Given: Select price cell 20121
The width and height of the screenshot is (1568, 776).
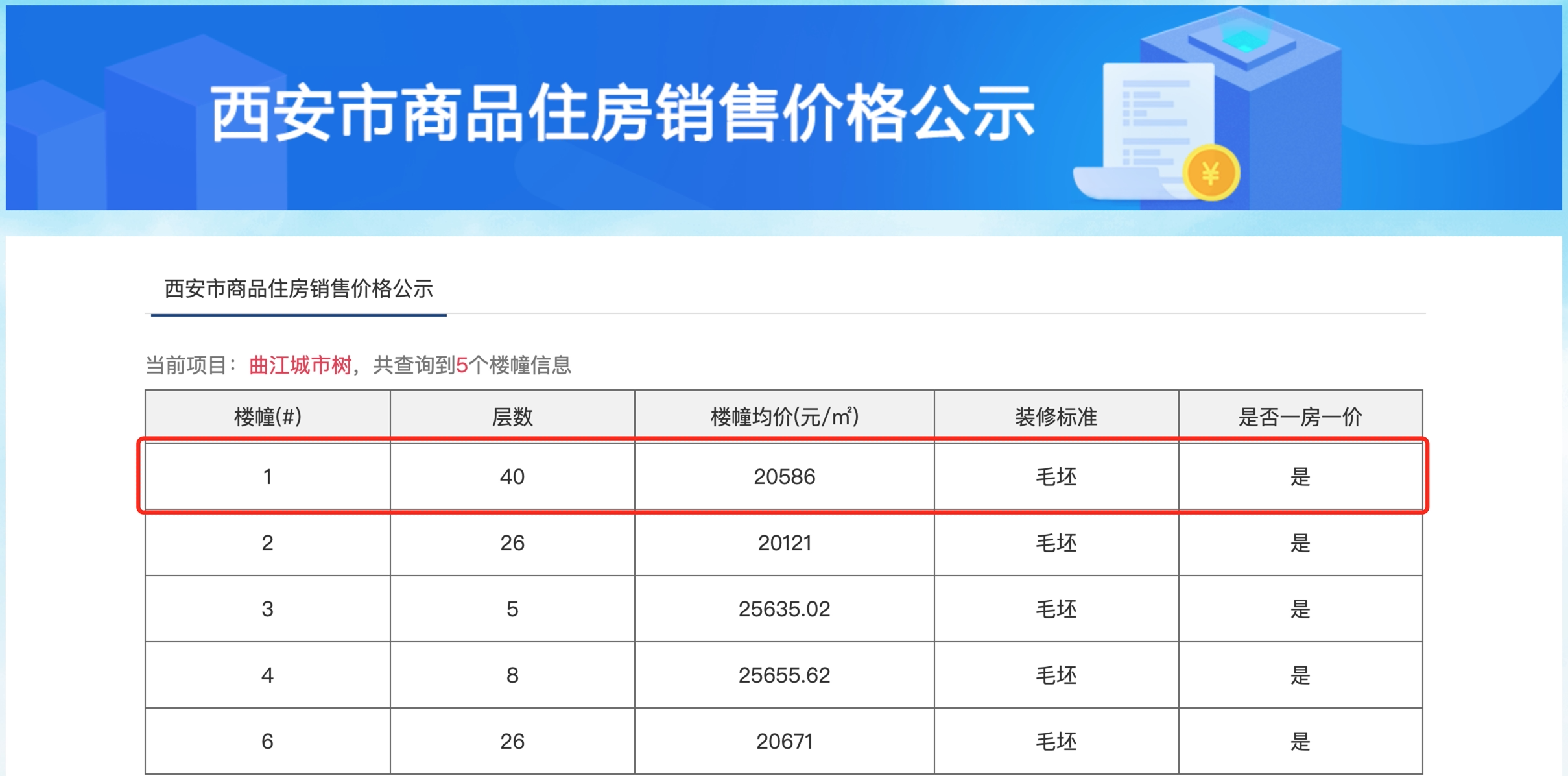Looking at the screenshot, I should (x=785, y=543).
